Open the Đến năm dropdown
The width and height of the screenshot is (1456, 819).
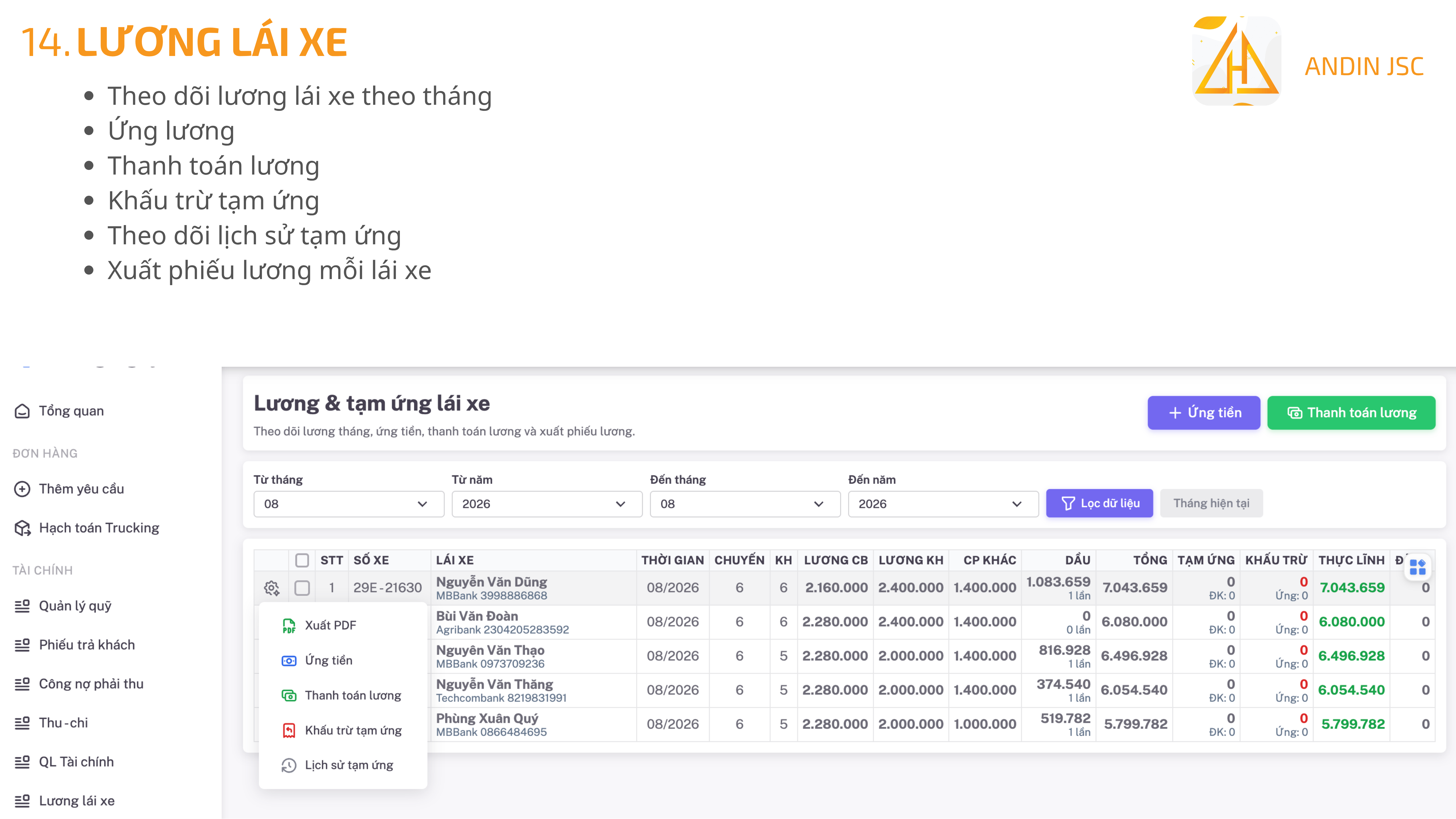coord(943,504)
